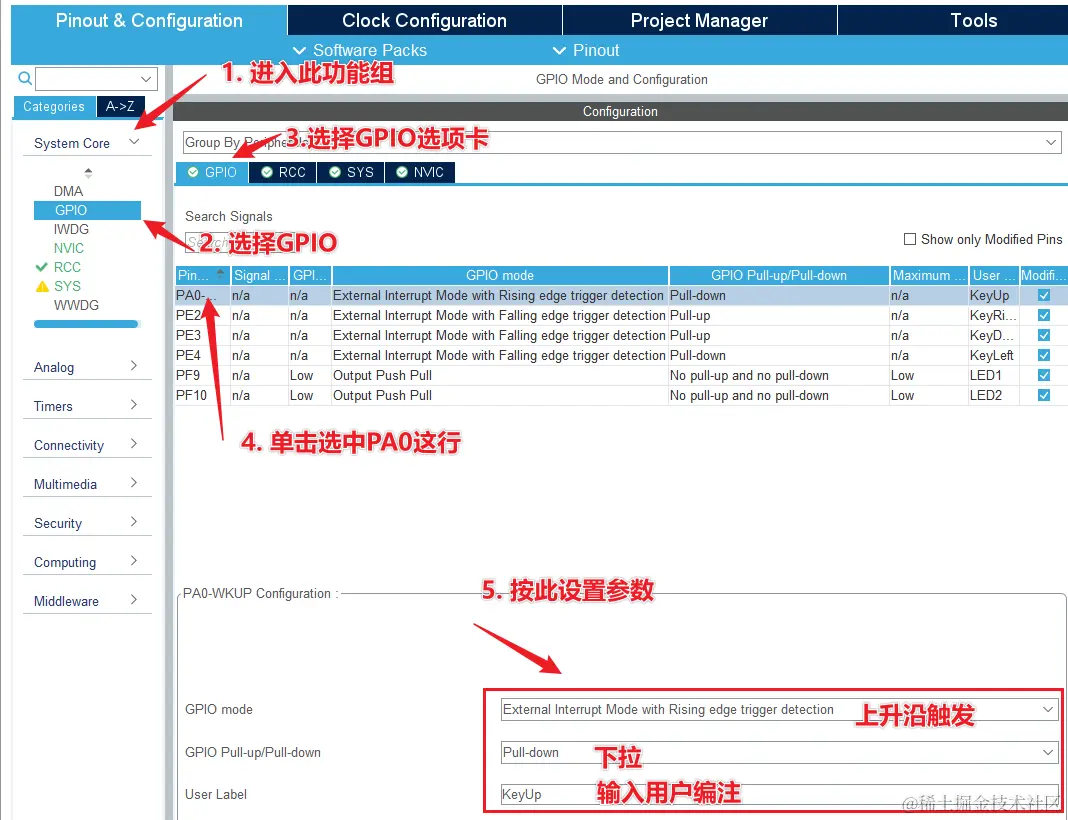Select IWDG in System Core list
This screenshot has width=1068, height=820.
[71, 230]
